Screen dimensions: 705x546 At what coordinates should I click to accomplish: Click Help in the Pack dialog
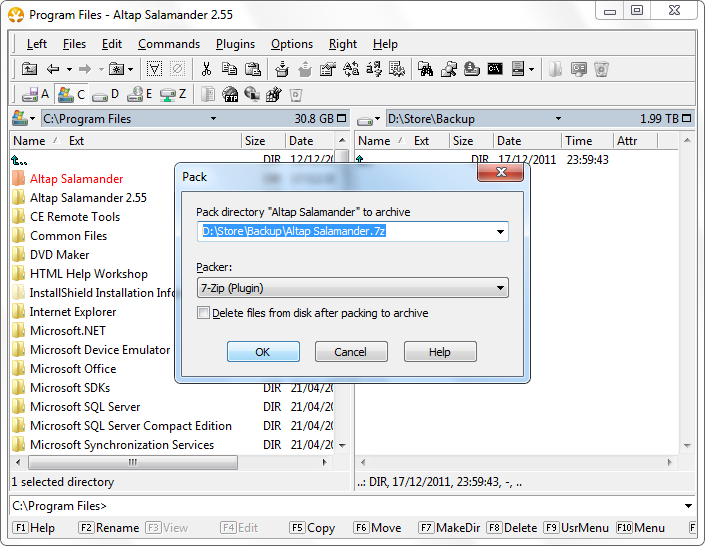440,352
